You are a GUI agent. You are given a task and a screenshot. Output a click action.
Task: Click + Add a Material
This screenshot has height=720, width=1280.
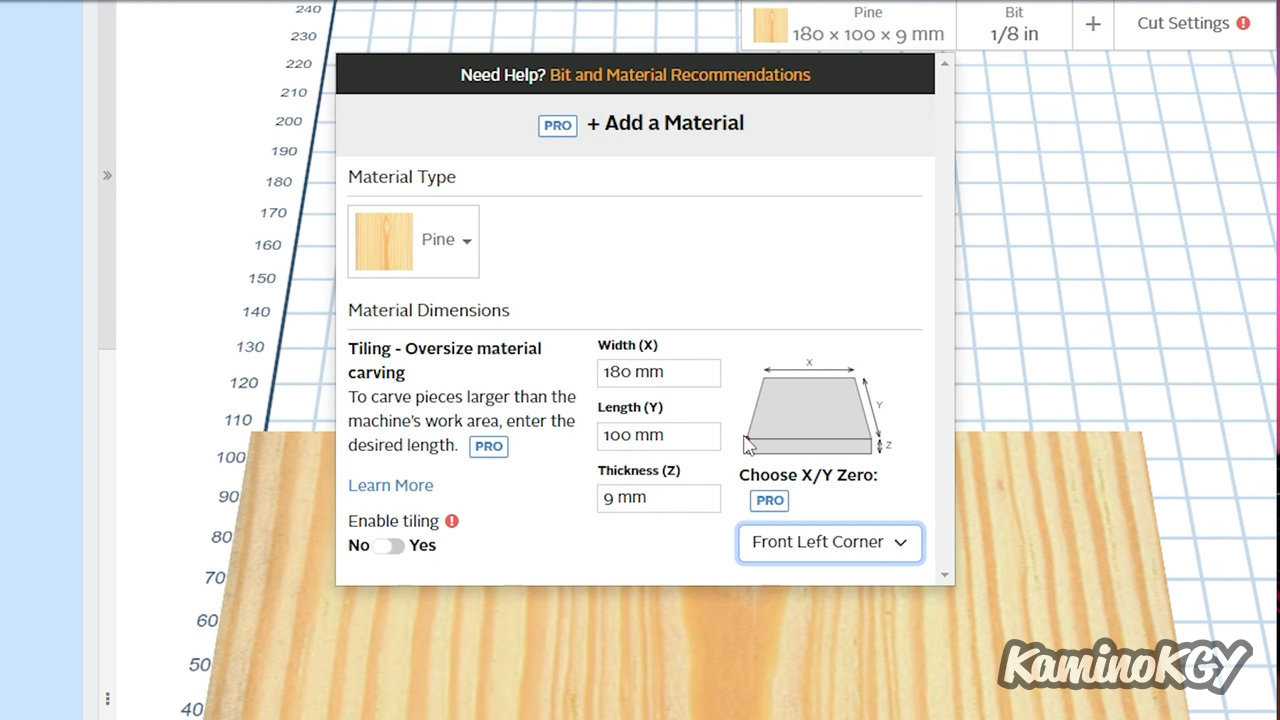point(665,123)
